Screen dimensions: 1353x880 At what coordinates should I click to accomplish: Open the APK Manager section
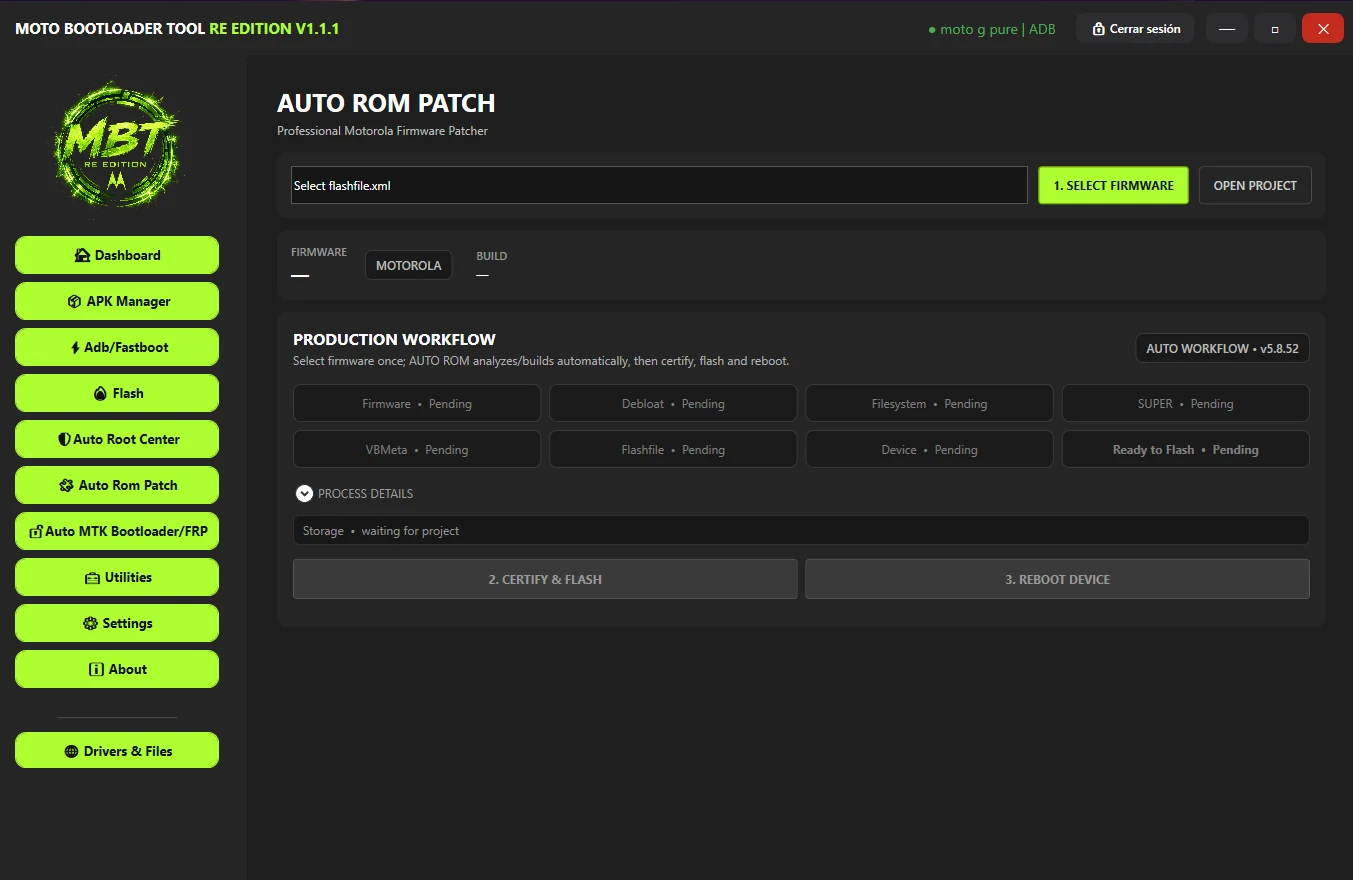click(x=117, y=301)
